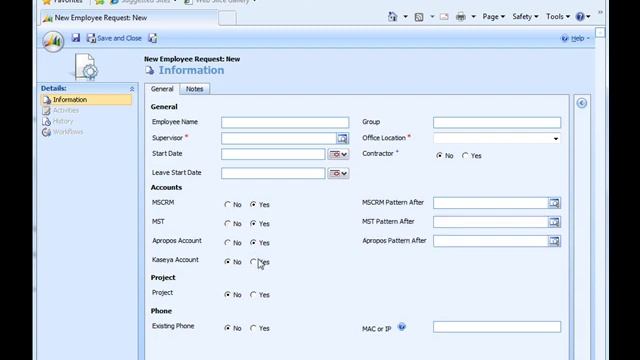
Task: Click the MAC or IP help icon
Action: tap(402, 327)
